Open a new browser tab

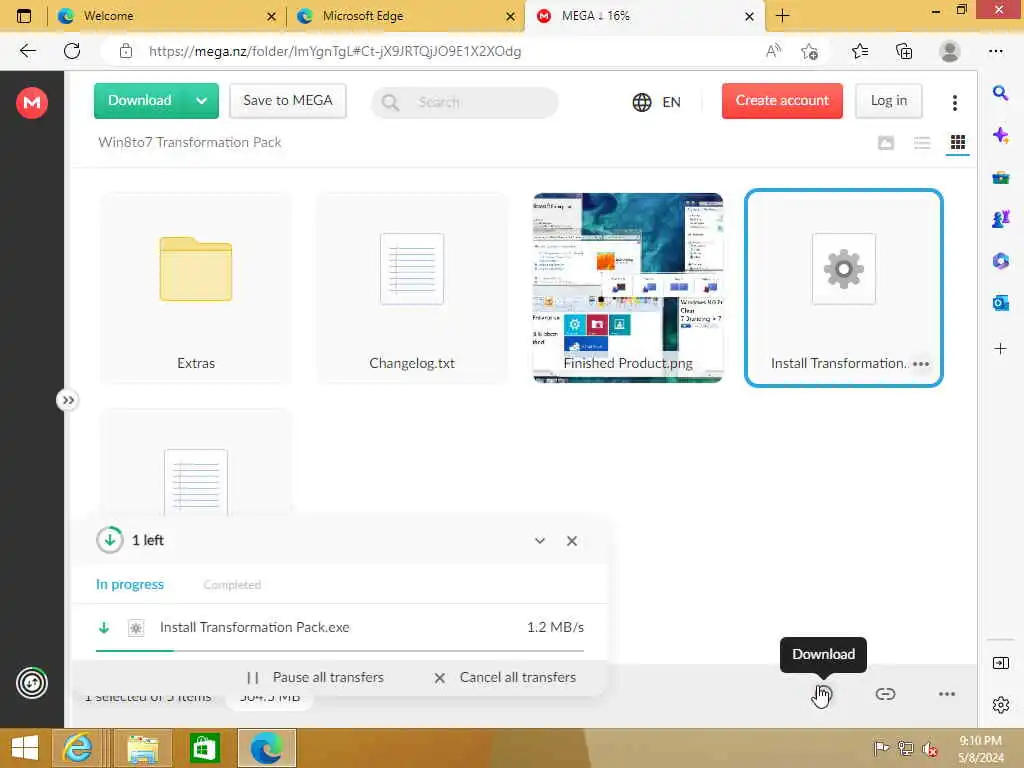[782, 16]
